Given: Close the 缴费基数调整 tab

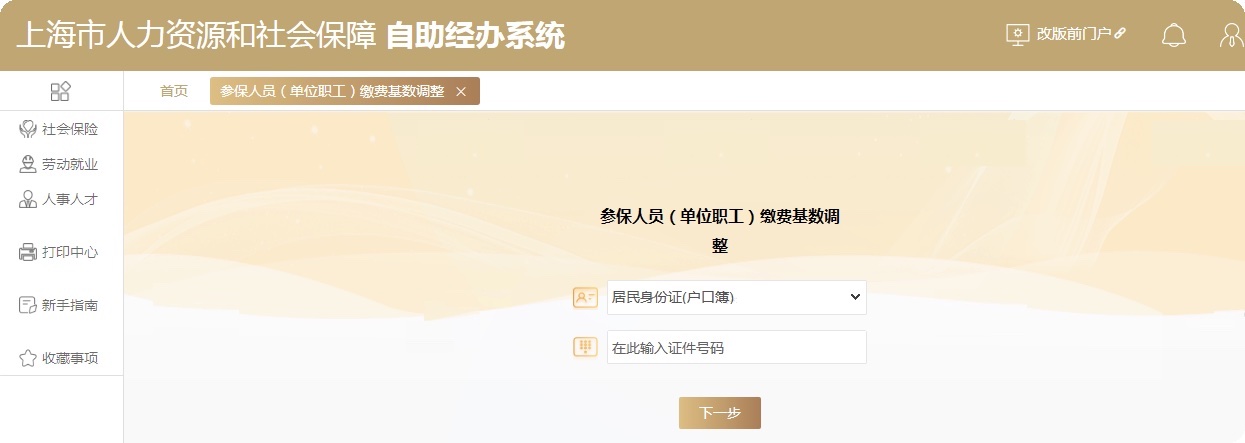Looking at the screenshot, I should tap(461, 91).
